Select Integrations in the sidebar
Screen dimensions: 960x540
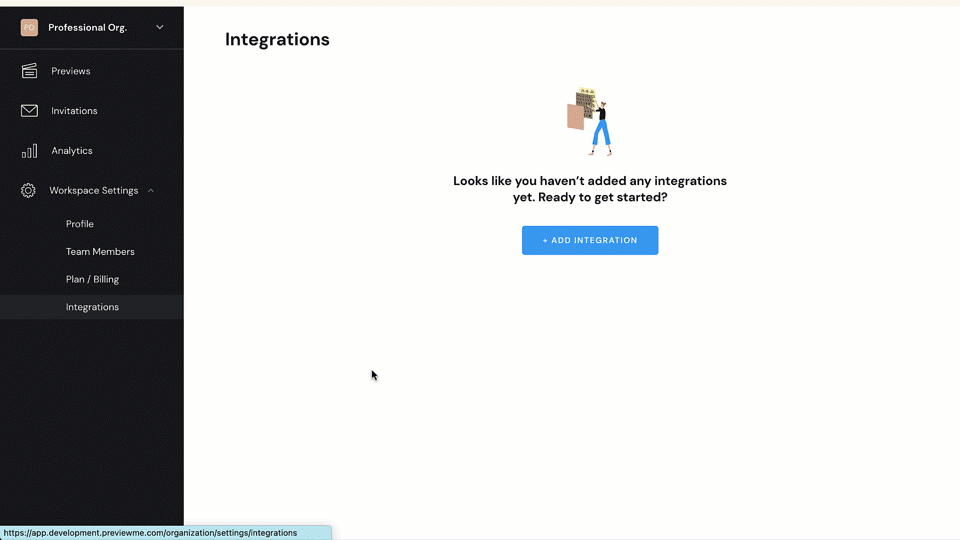pyautogui.click(x=92, y=307)
